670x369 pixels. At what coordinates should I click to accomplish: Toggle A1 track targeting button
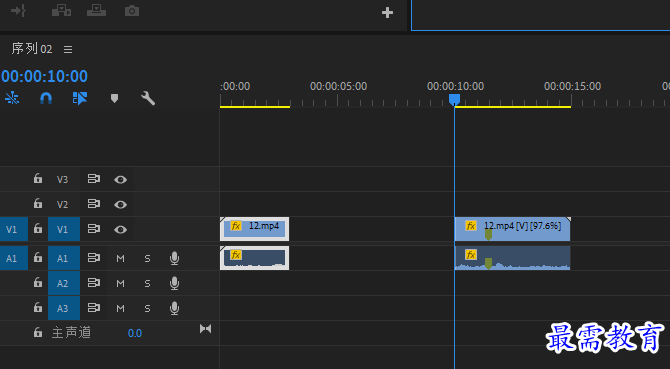coord(64,258)
